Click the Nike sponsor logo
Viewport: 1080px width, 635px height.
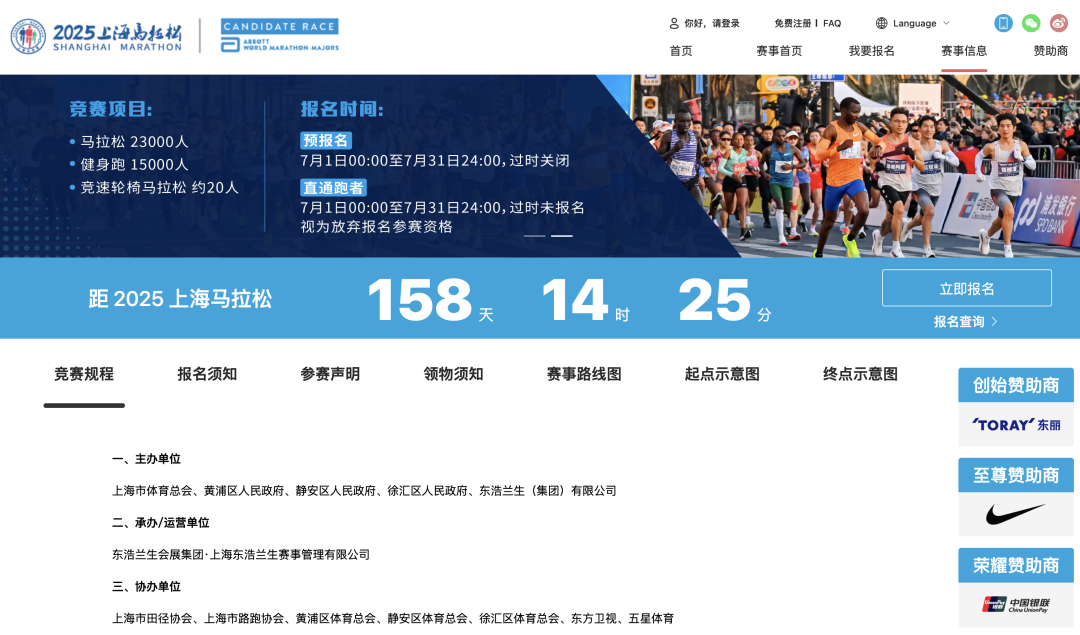click(1015, 515)
